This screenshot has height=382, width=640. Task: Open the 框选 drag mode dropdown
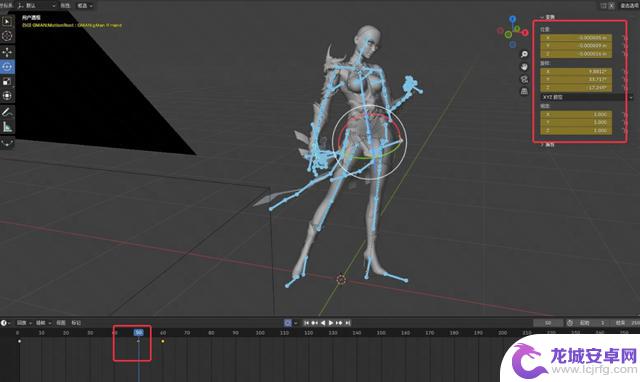coord(85,5)
